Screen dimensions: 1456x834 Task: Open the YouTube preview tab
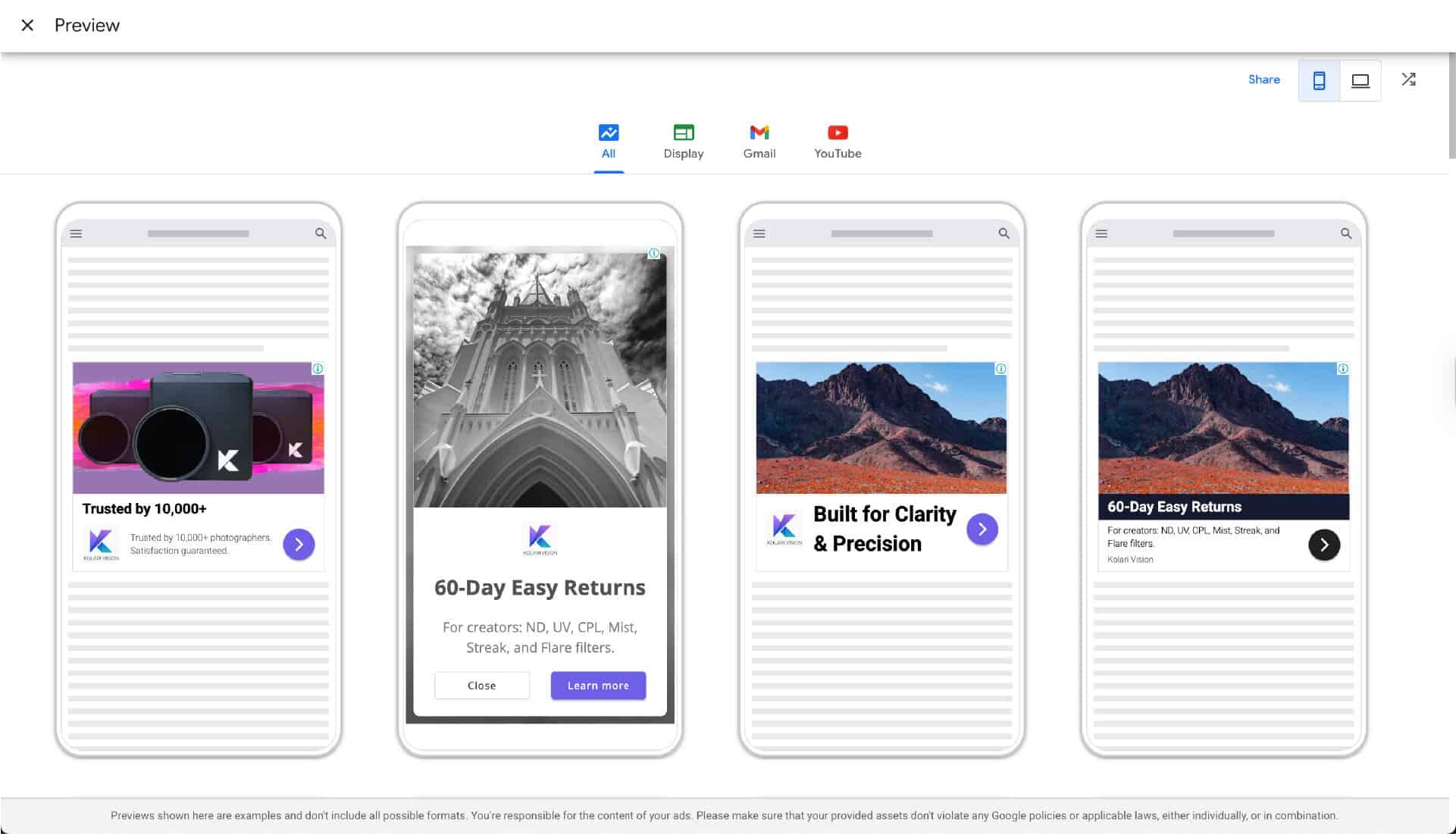838,142
